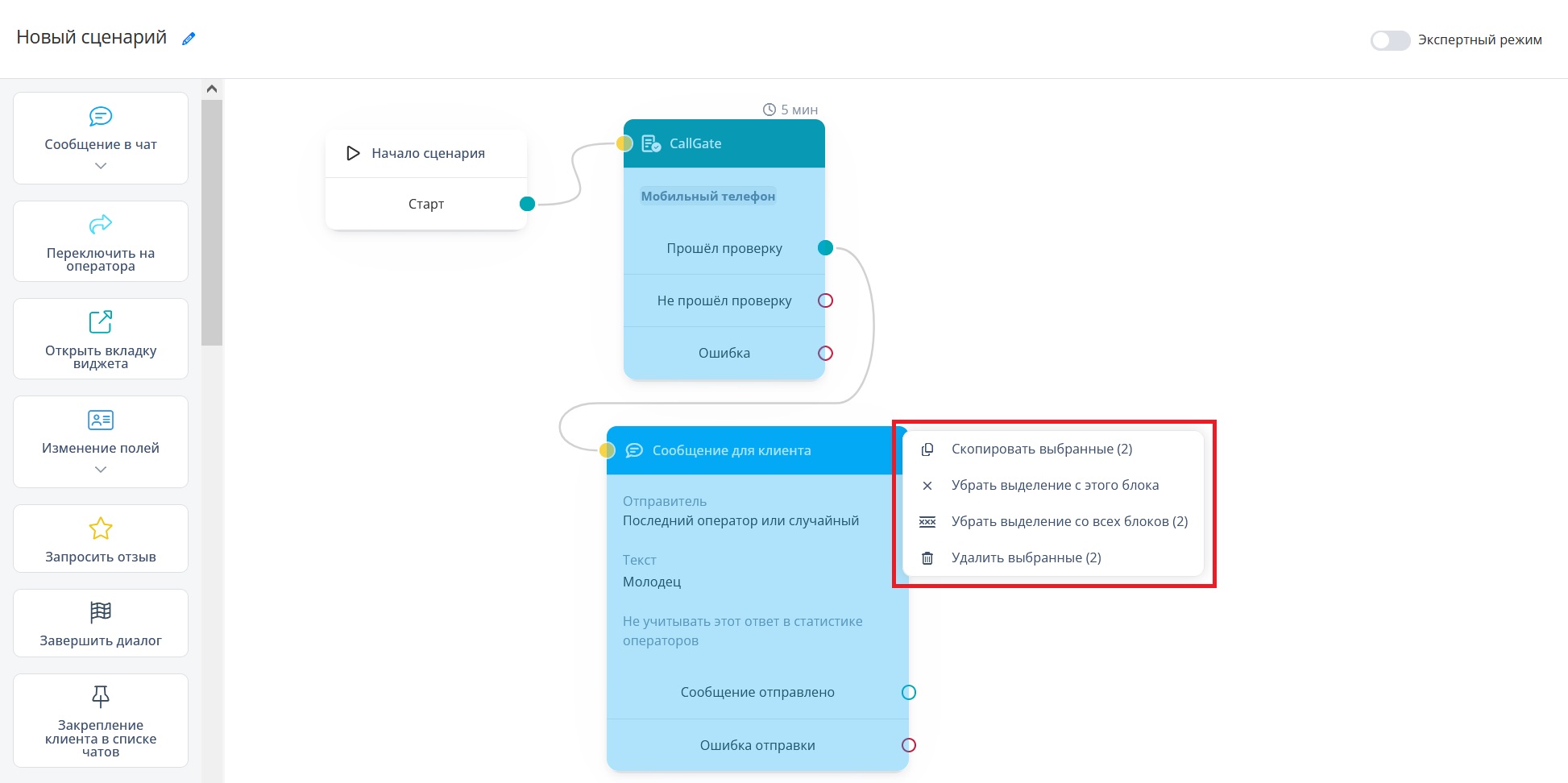This screenshot has height=783, width=1568.
Task: Click the Сообщение для клиента input connector
Action: click(x=608, y=450)
